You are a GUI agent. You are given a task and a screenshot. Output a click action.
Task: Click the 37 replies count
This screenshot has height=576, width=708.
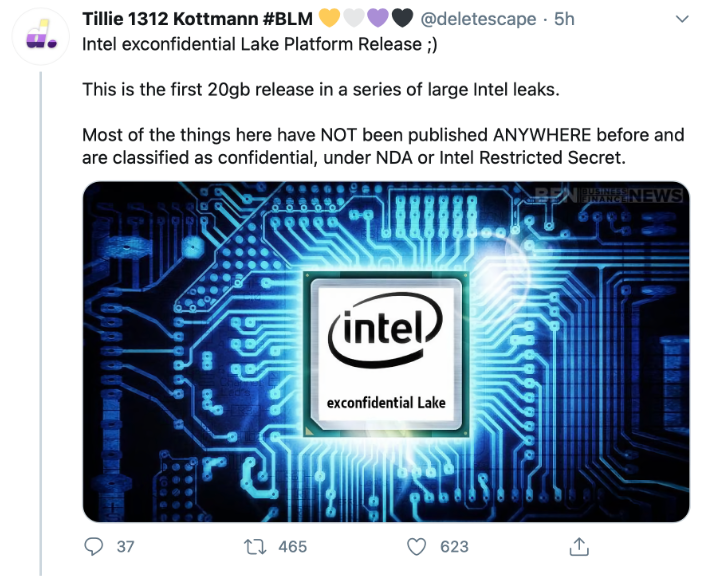click(126, 547)
